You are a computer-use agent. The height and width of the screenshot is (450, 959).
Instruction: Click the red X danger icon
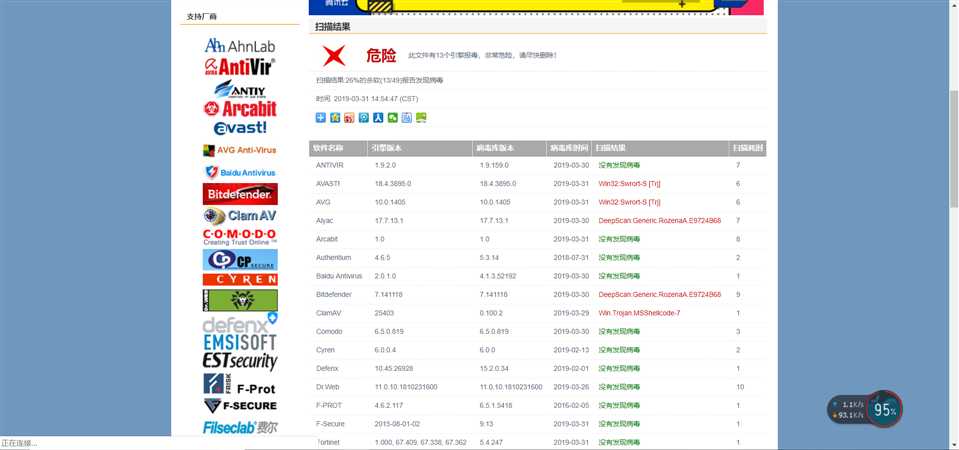(x=334, y=56)
